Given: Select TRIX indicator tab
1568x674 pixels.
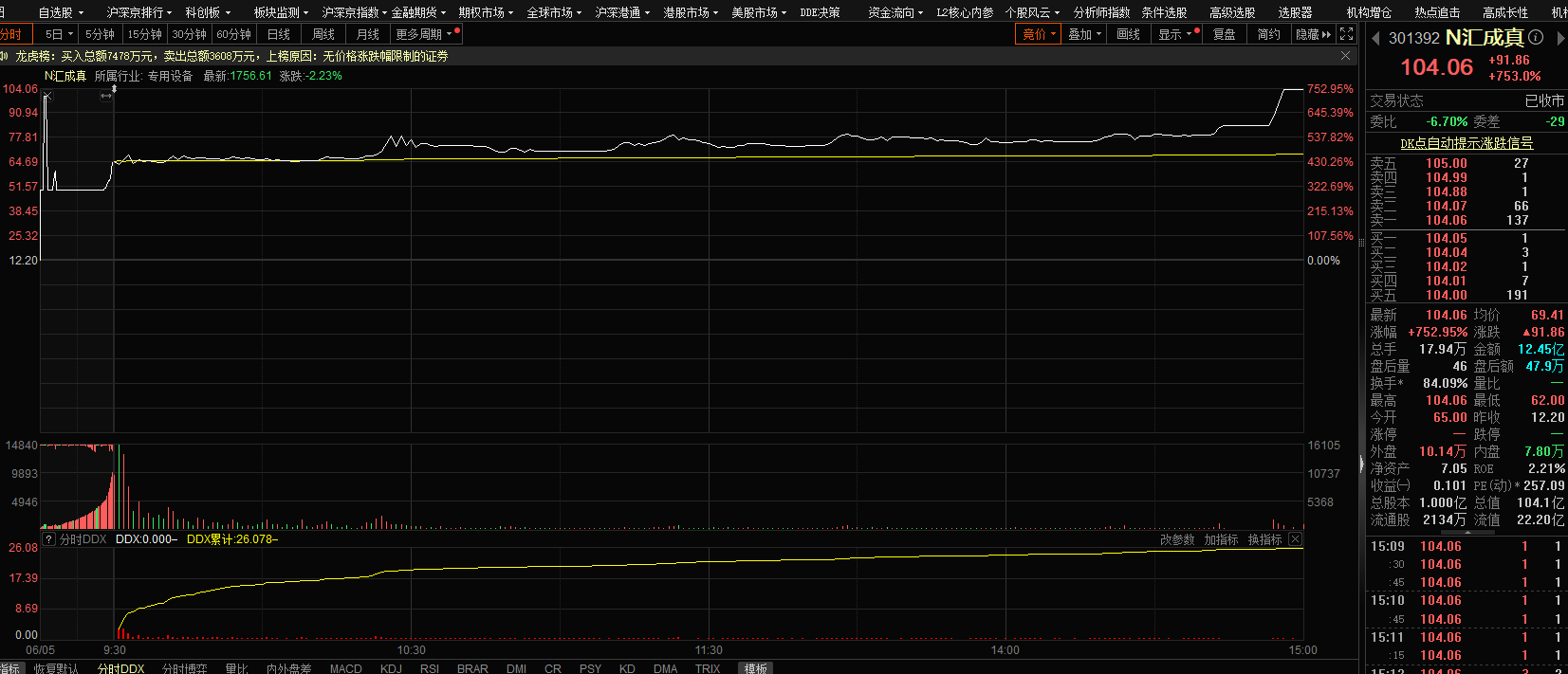Looking at the screenshot, I should [x=708, y=668].
